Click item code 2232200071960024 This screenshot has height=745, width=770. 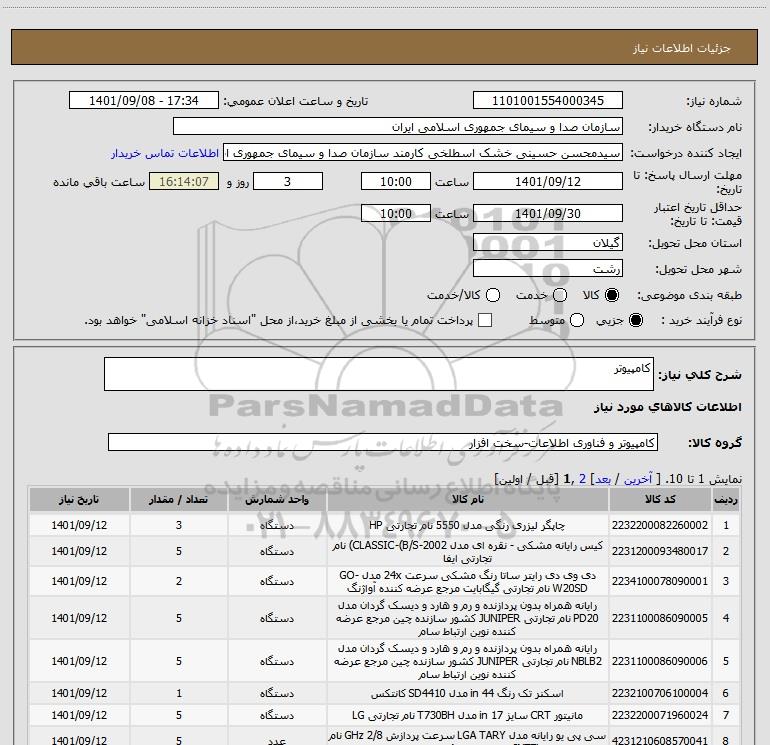click(660, 715)
